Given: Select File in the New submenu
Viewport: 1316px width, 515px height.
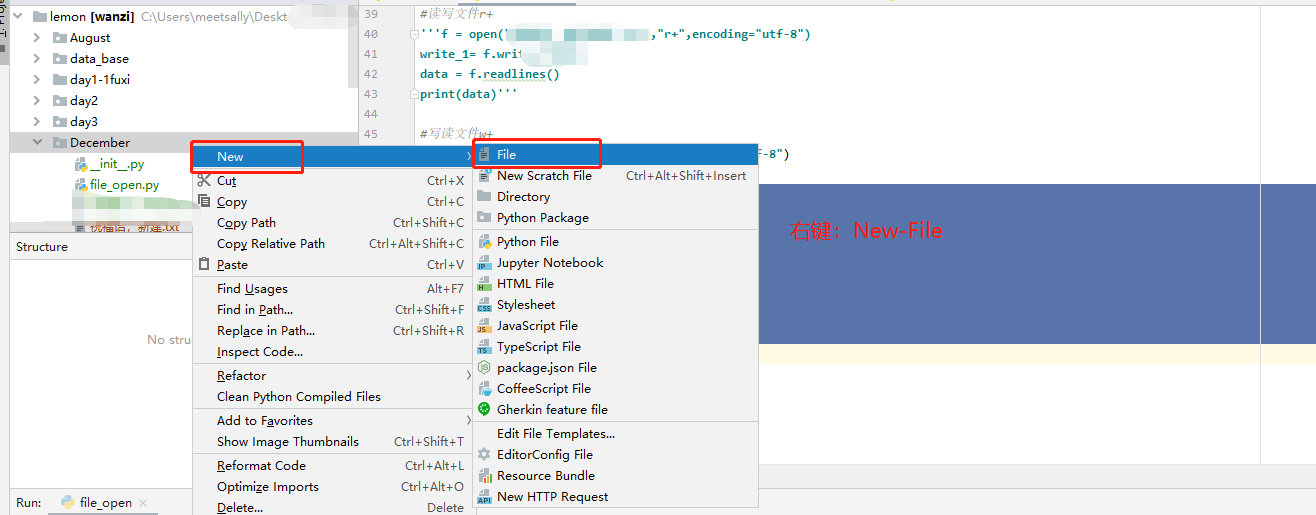Looking at the screenshot, I should tap(615, 155).
